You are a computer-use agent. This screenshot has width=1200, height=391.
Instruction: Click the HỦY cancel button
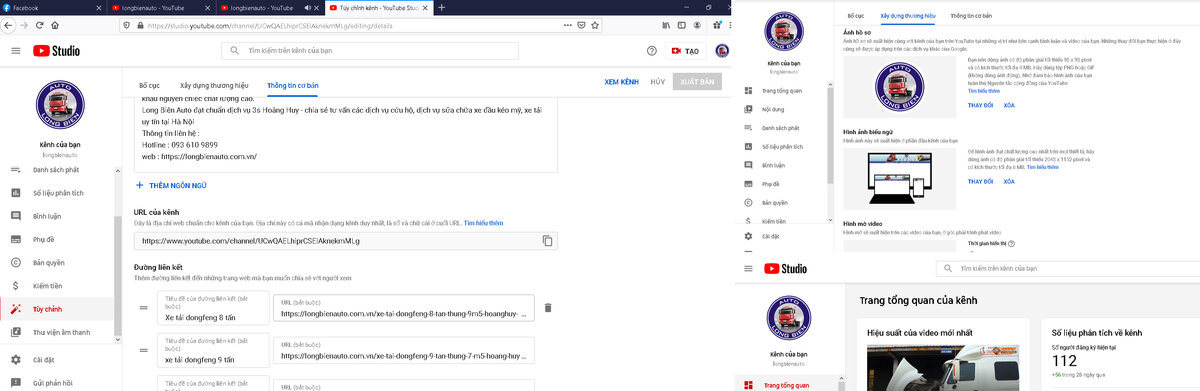657,81
